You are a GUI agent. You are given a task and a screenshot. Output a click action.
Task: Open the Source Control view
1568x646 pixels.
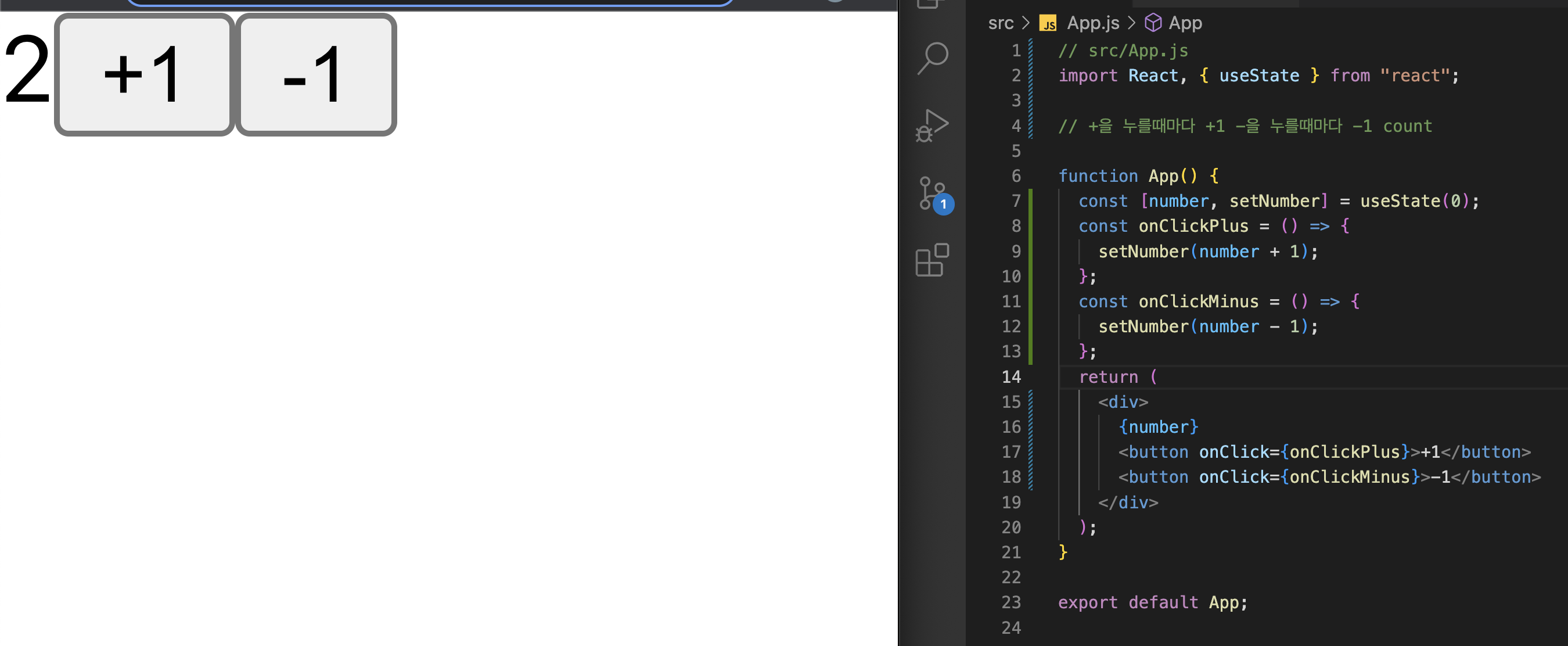(934, 194)
